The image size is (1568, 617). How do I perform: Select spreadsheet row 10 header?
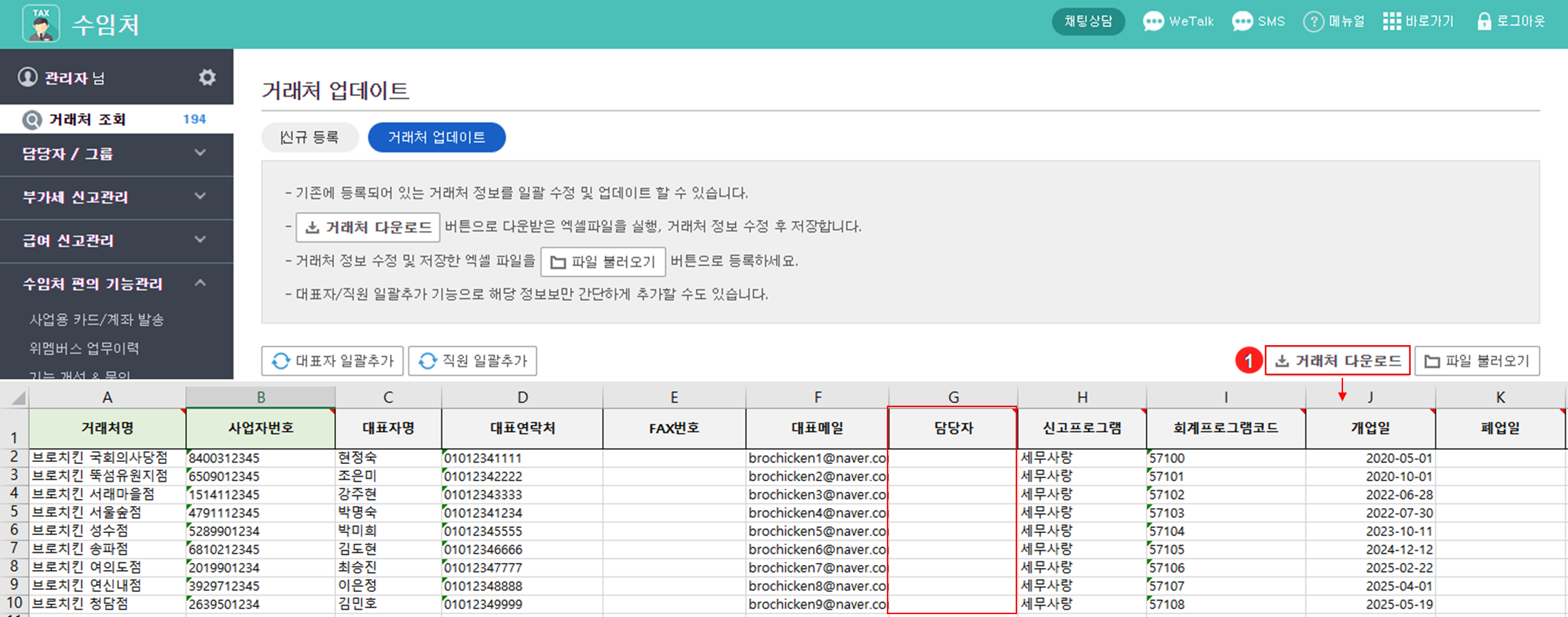pyautogui.click(x=14, y=603)
